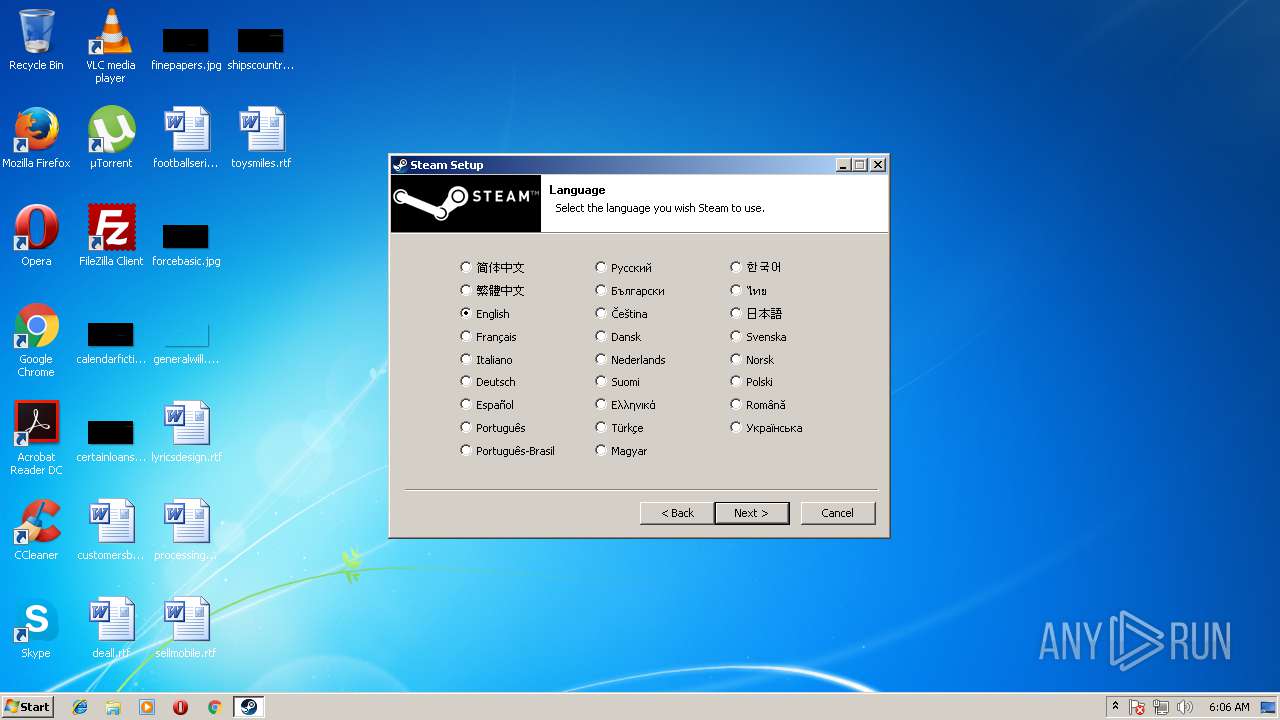Click the Steam taskbar button
The width and height of the screenshot is (1280, 720).
tap(248, 707)
